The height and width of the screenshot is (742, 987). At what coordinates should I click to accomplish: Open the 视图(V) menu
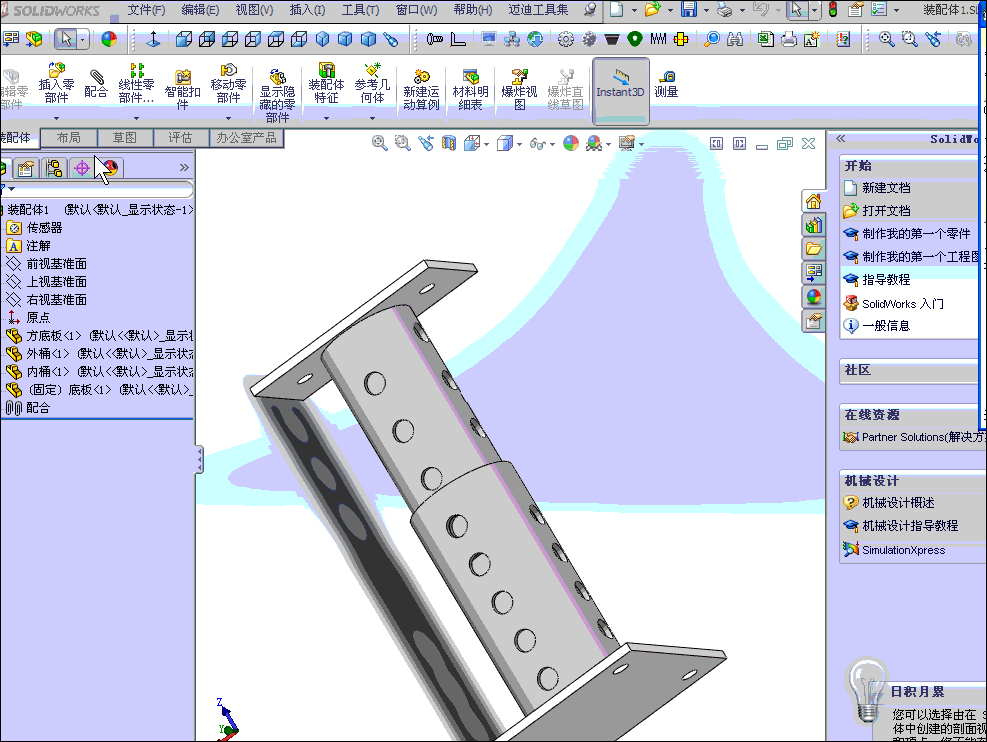point(254,9)
